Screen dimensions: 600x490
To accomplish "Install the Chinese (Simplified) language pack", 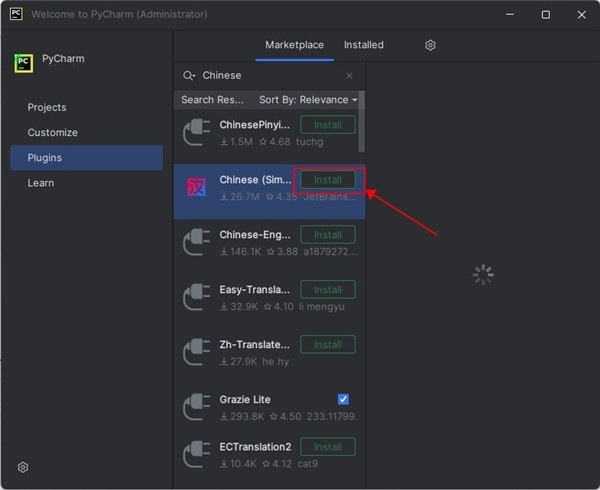I will [328, 180].
